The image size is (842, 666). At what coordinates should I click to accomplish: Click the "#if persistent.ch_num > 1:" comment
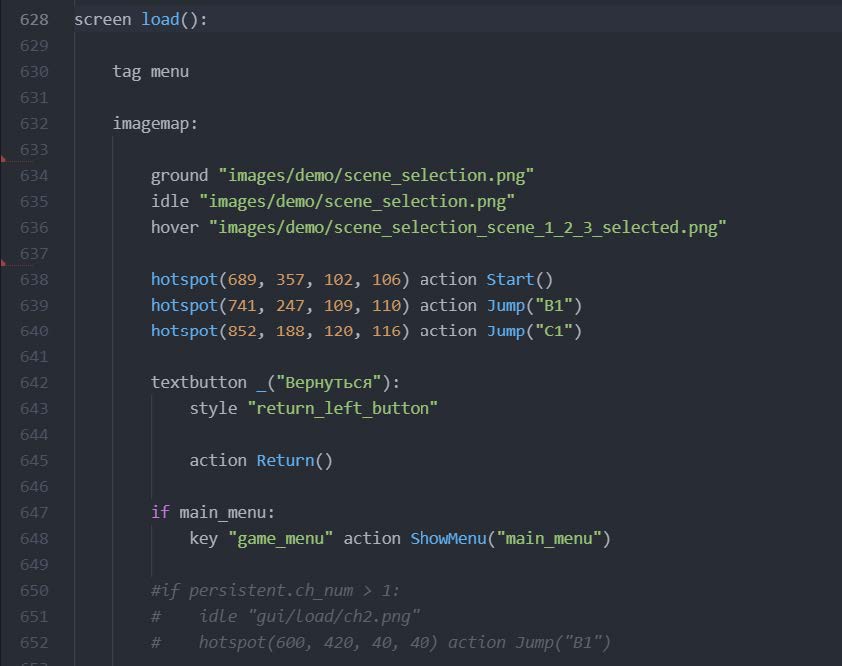point(275,591)
